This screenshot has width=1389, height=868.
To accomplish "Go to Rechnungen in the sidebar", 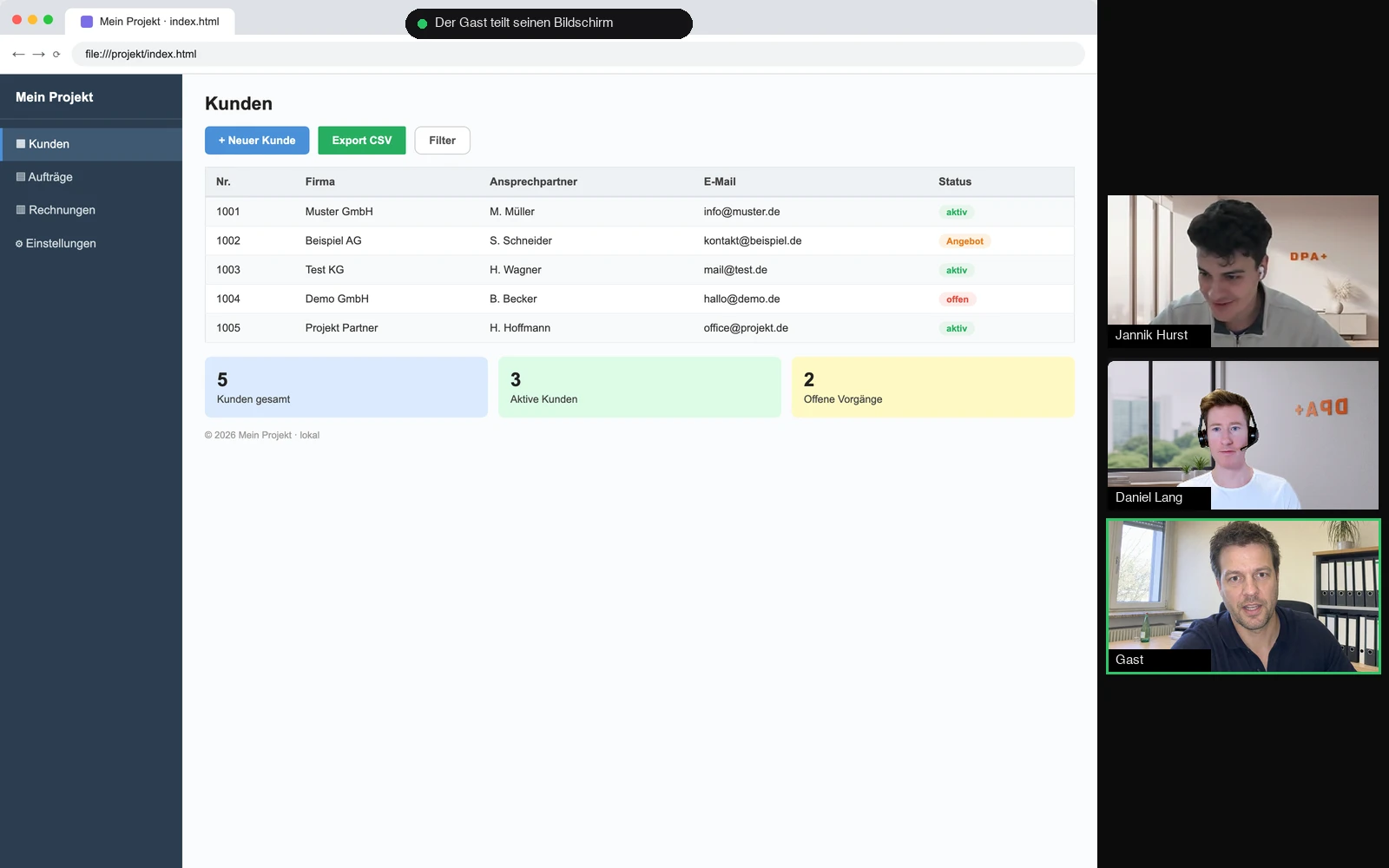I will [x=91, y=210].
